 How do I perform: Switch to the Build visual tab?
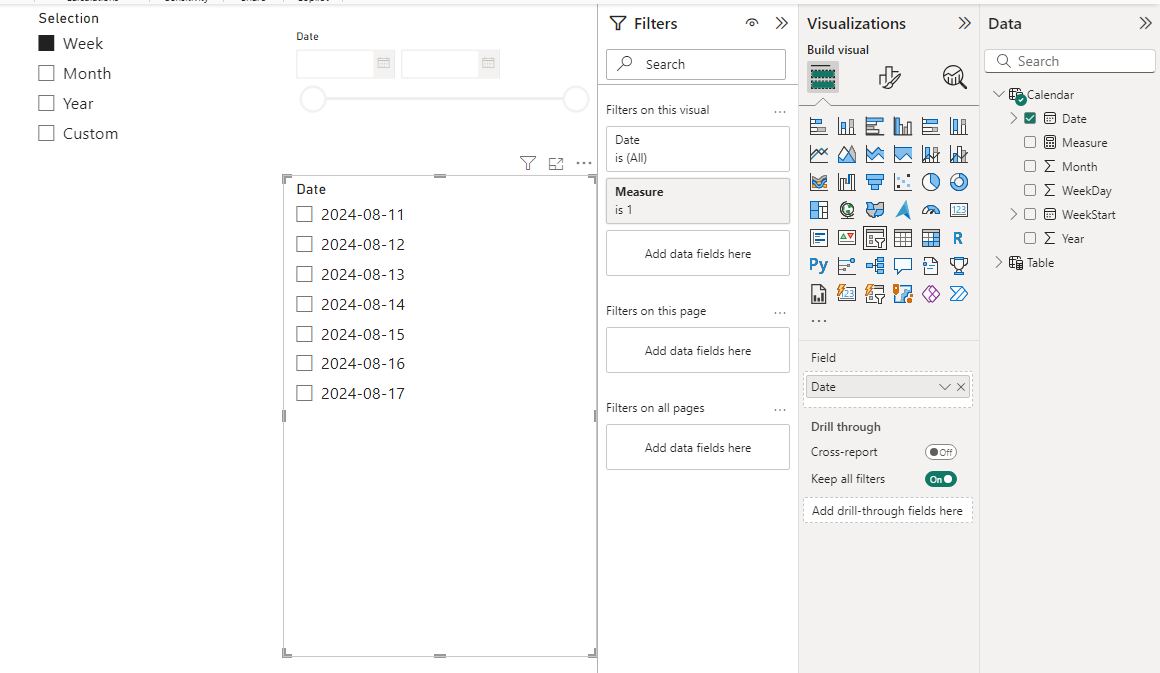pos(823,76)
